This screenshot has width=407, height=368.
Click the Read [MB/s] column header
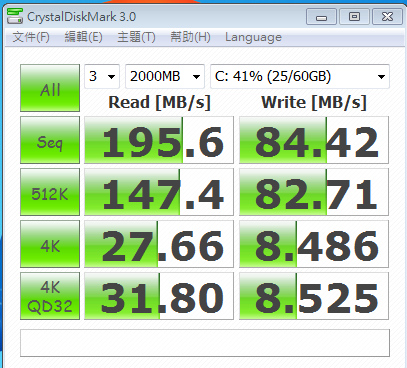(159, 103)
